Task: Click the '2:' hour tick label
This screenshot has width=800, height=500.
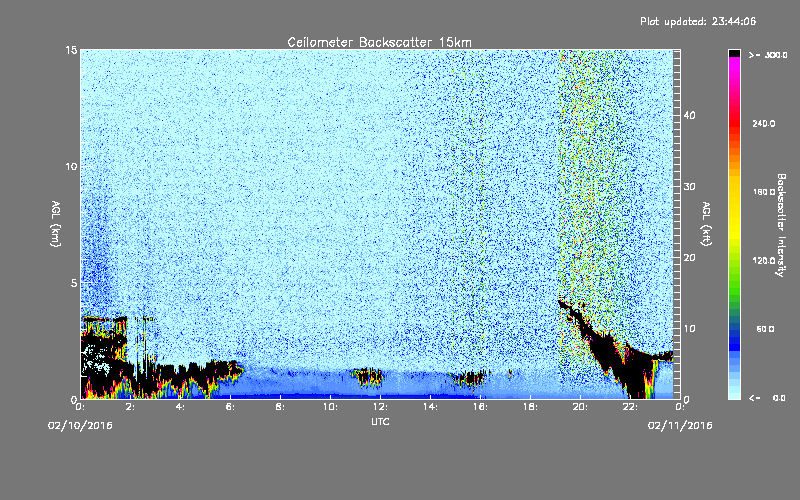Action: pyautogui.click(x=131, y=407)
